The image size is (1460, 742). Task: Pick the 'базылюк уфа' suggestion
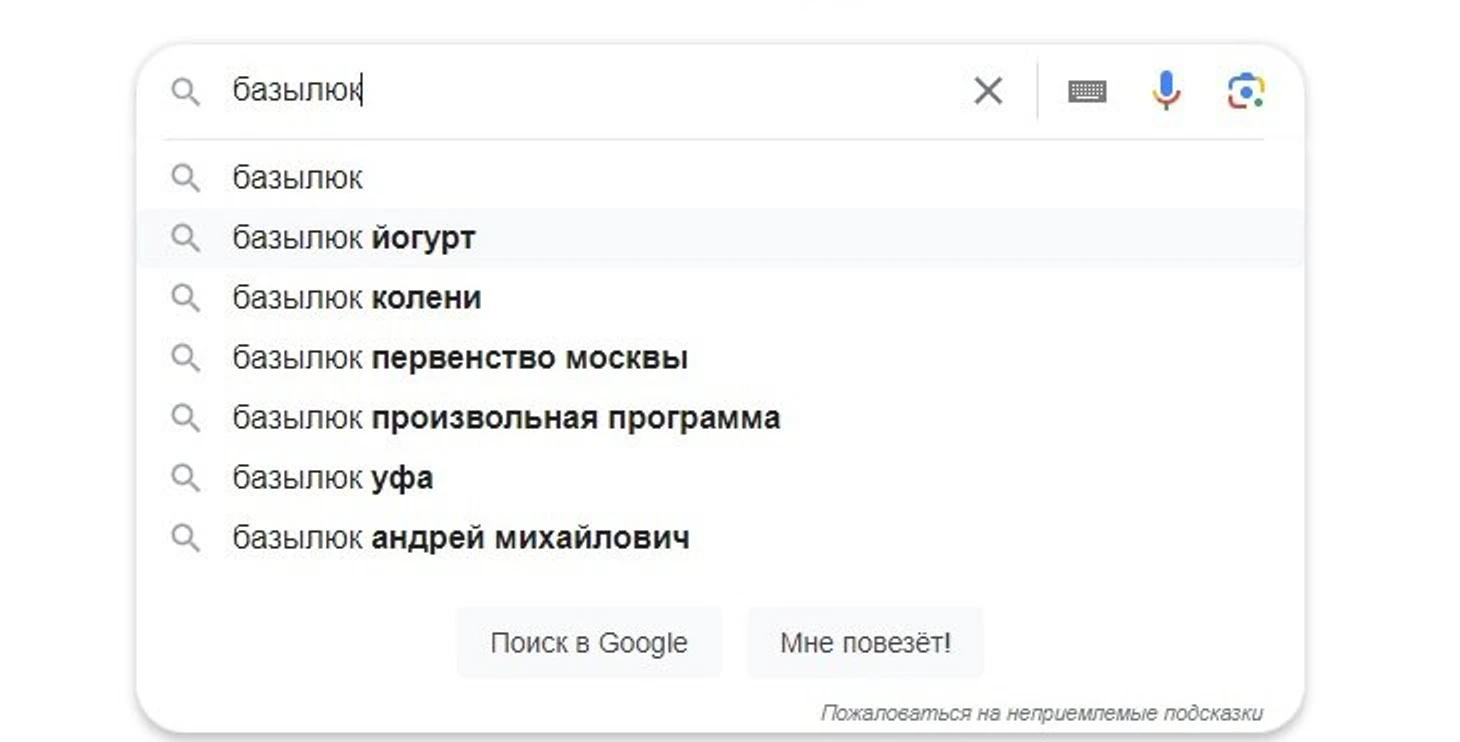click(333, 478)
